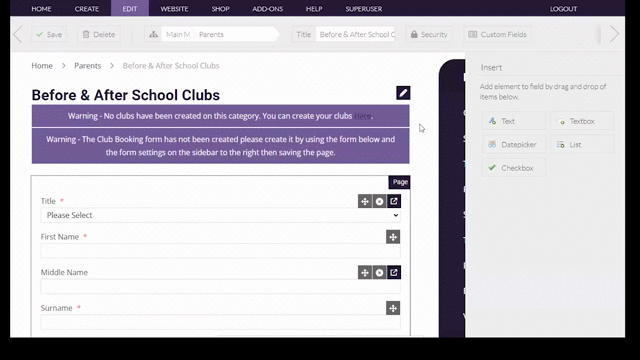This screenshot has height=360, width=640.
Task: Click the Delete button
Action: click(x=99, y=35)
